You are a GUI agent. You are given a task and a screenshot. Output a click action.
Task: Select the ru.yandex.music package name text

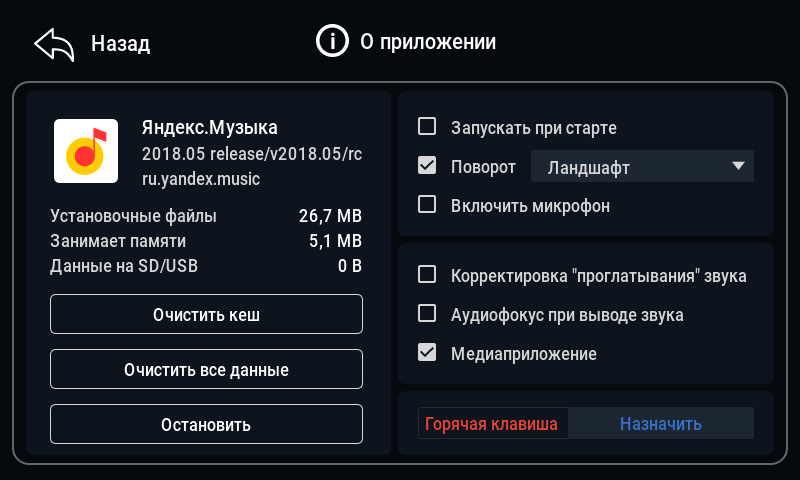coord(201,179)
